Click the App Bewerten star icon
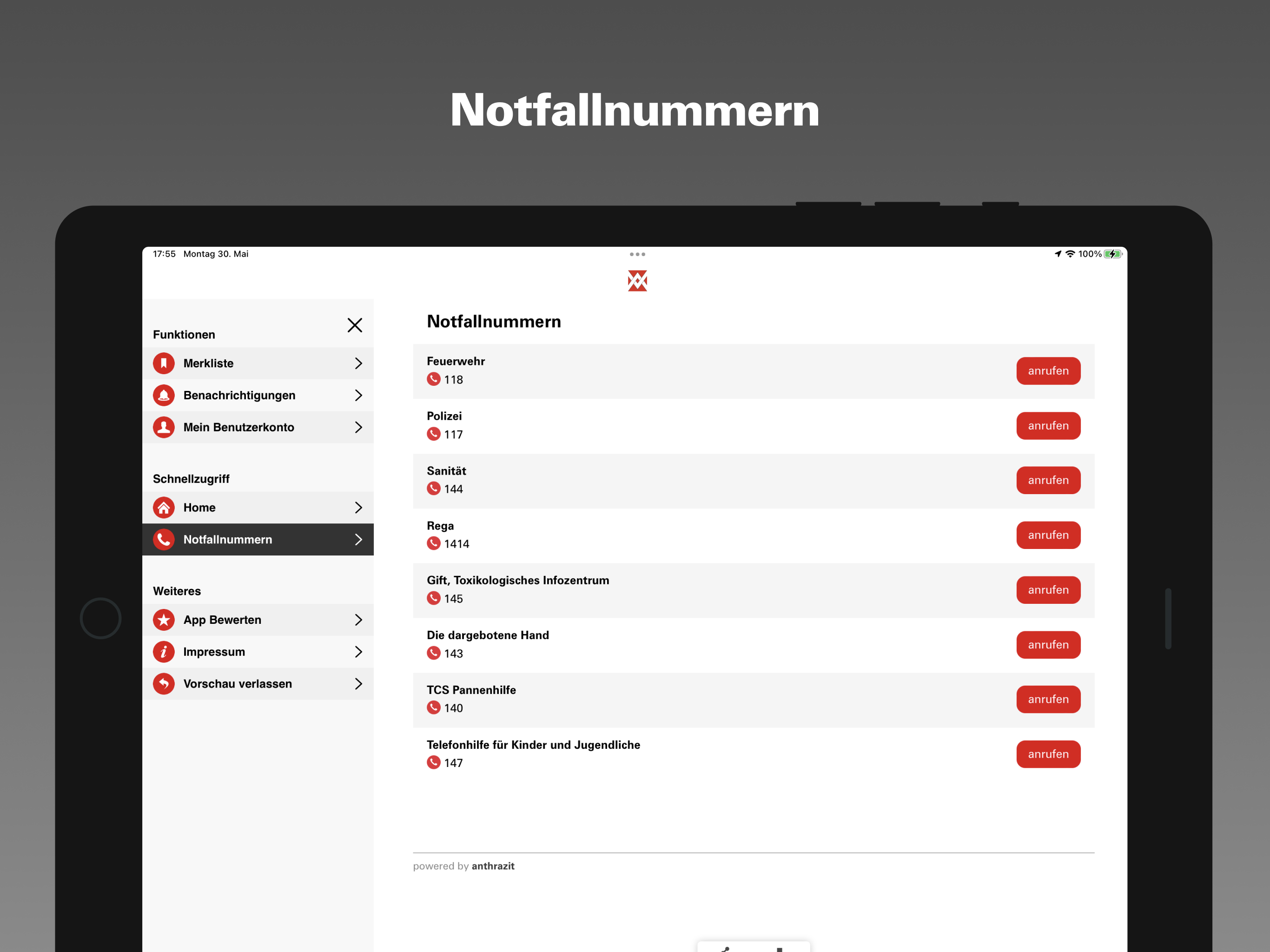 (x=164, y=620)
